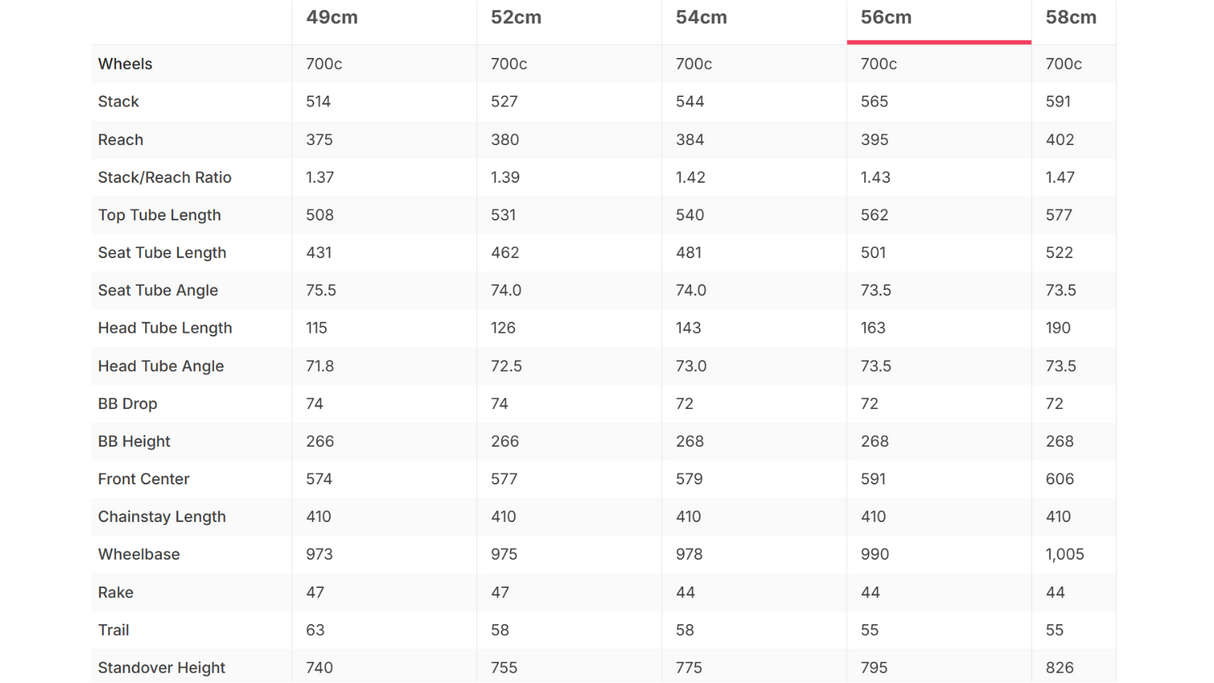Click the Wheelbase value 1,005 cell
The width and height of the screenshot is (1214, 683).
pos(1065,555)
